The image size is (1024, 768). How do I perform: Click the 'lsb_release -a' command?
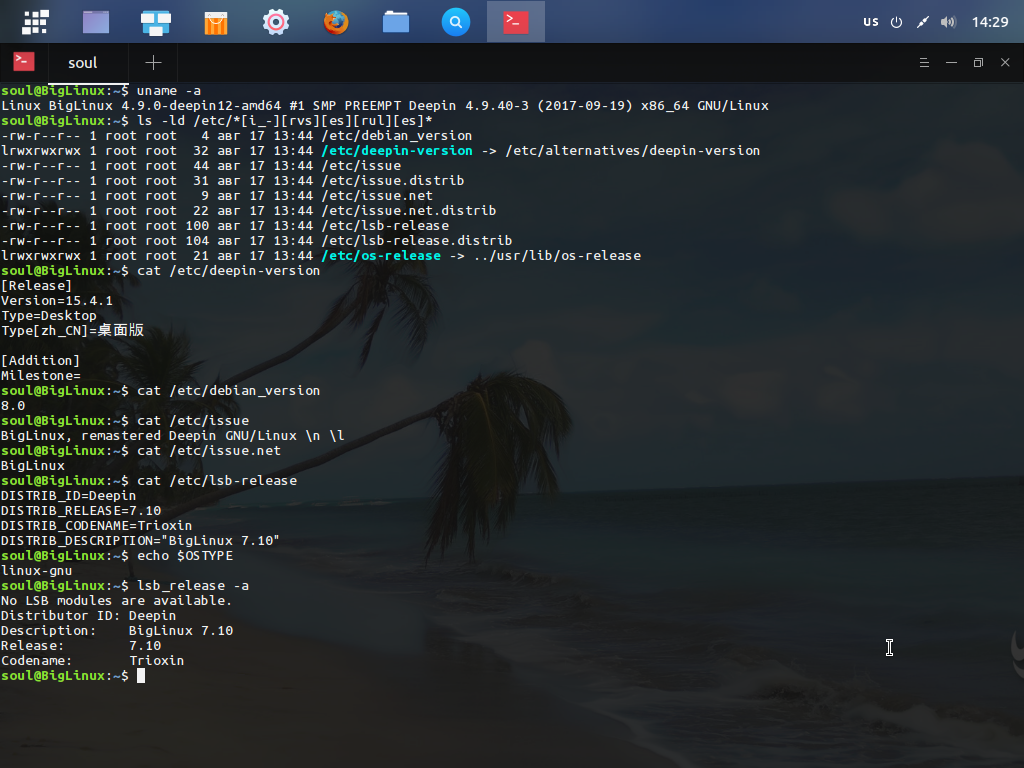coord(193,586)
